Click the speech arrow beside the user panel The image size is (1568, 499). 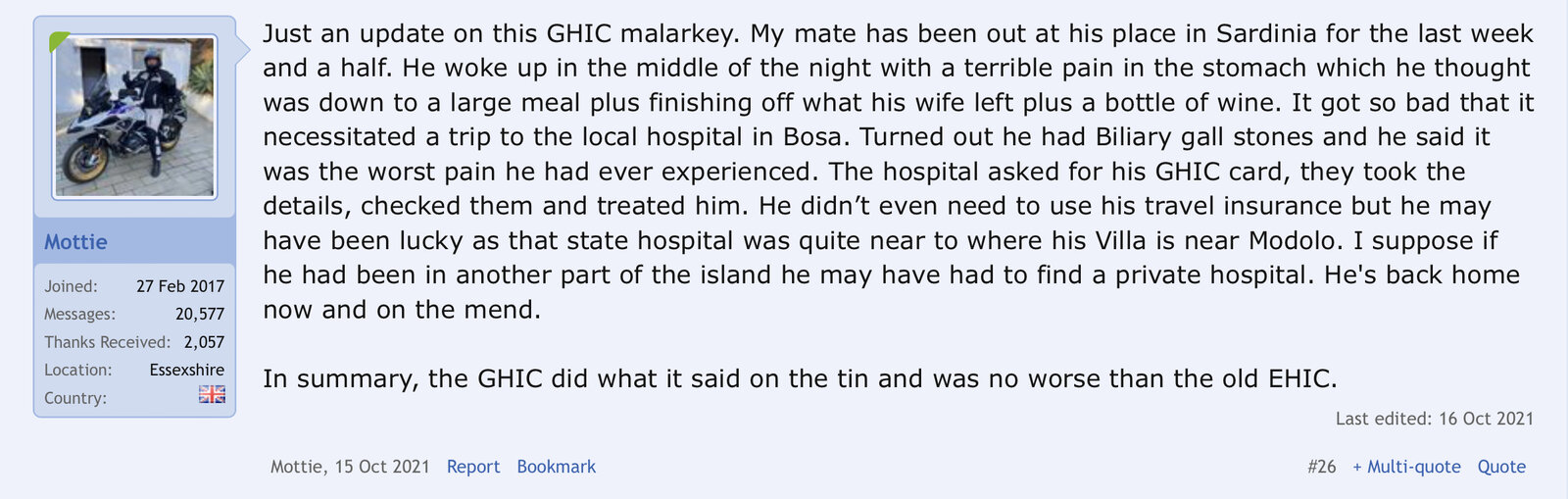coord(243,49)
